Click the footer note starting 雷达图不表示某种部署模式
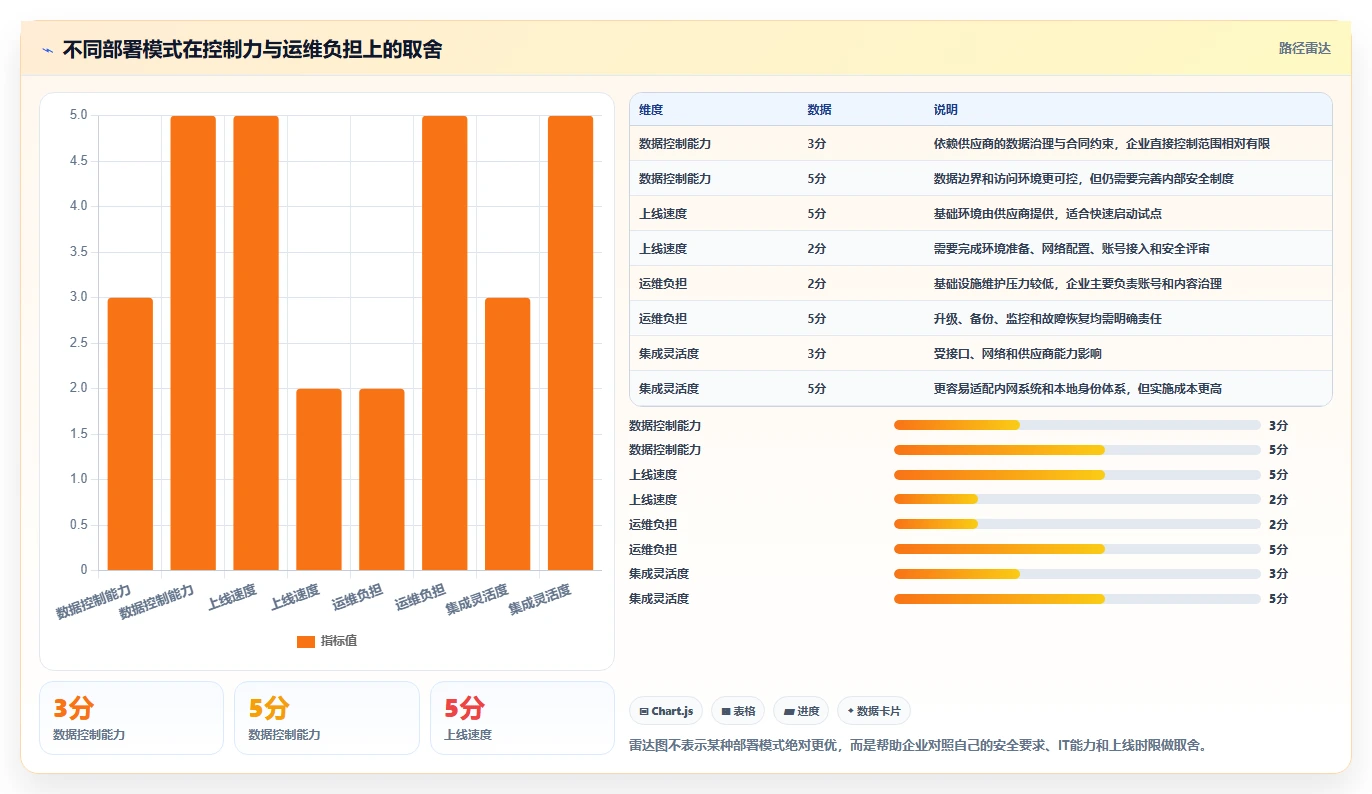Image resolution: width=1372 pixels, height=794 pixels. 918,746
